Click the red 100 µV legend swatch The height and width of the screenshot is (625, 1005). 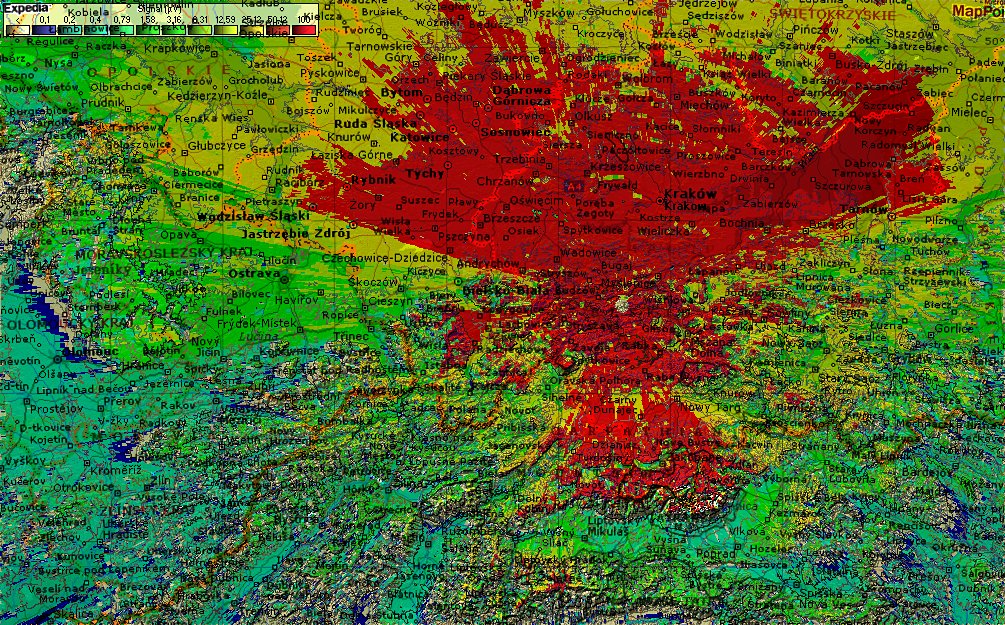point(304,29)
